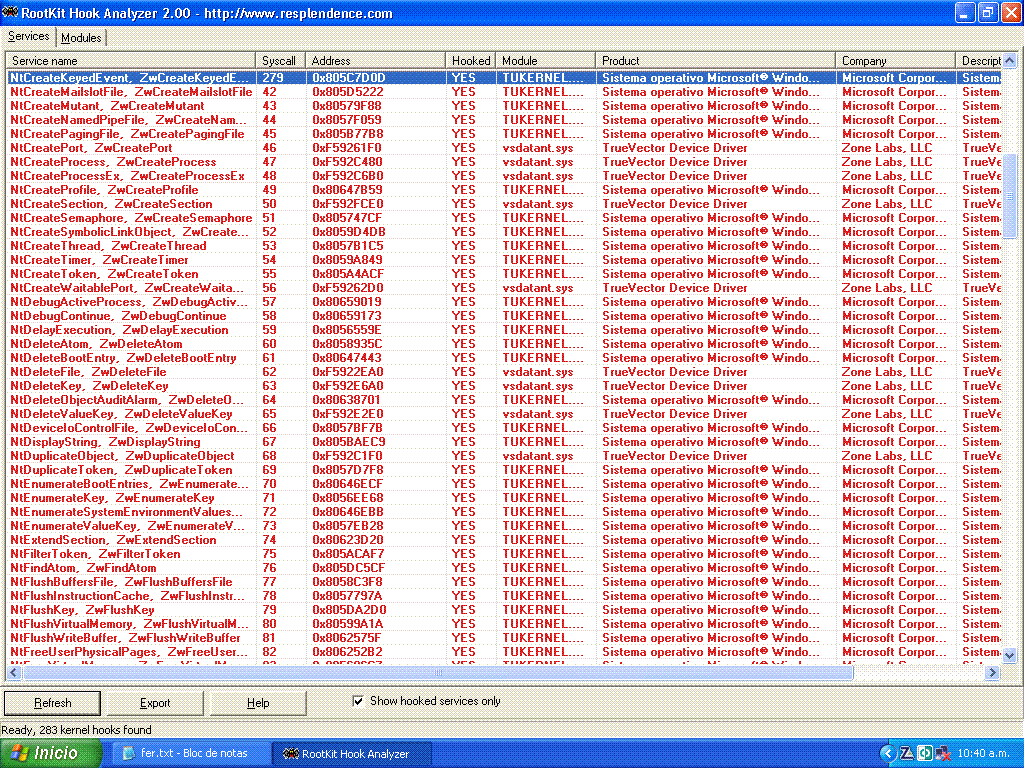Click the horizontal scrollbar left arrow
This screenshot has width=1024, height=768.
click(14, 672)
